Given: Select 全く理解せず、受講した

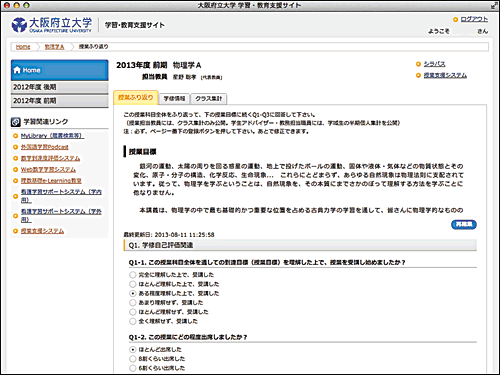Looking at the screenshot, I should pyautogui.click(x=133, y=321).
